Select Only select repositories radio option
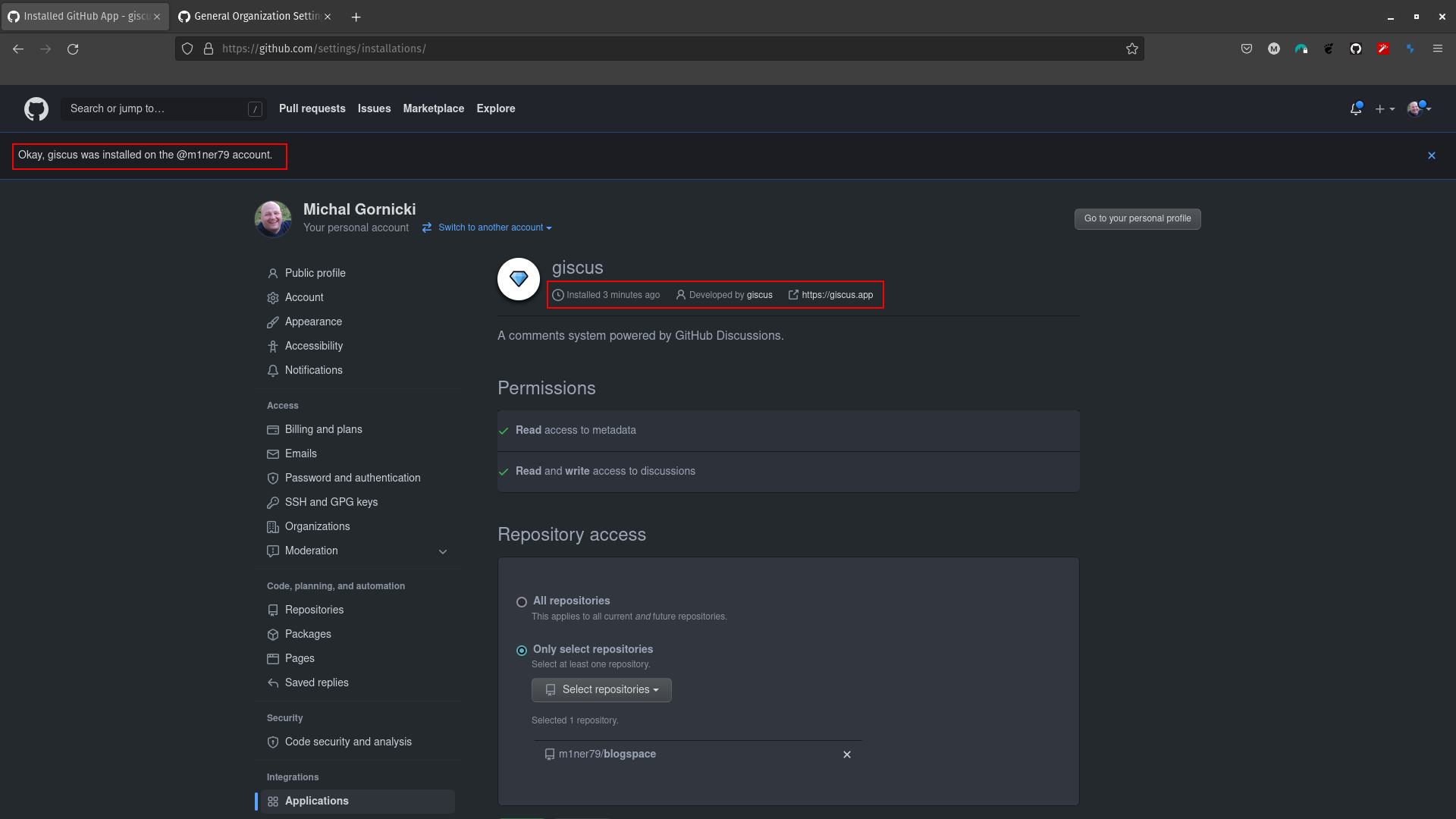Viewport: 1456px width, 819px height. [x=522, y=651]
